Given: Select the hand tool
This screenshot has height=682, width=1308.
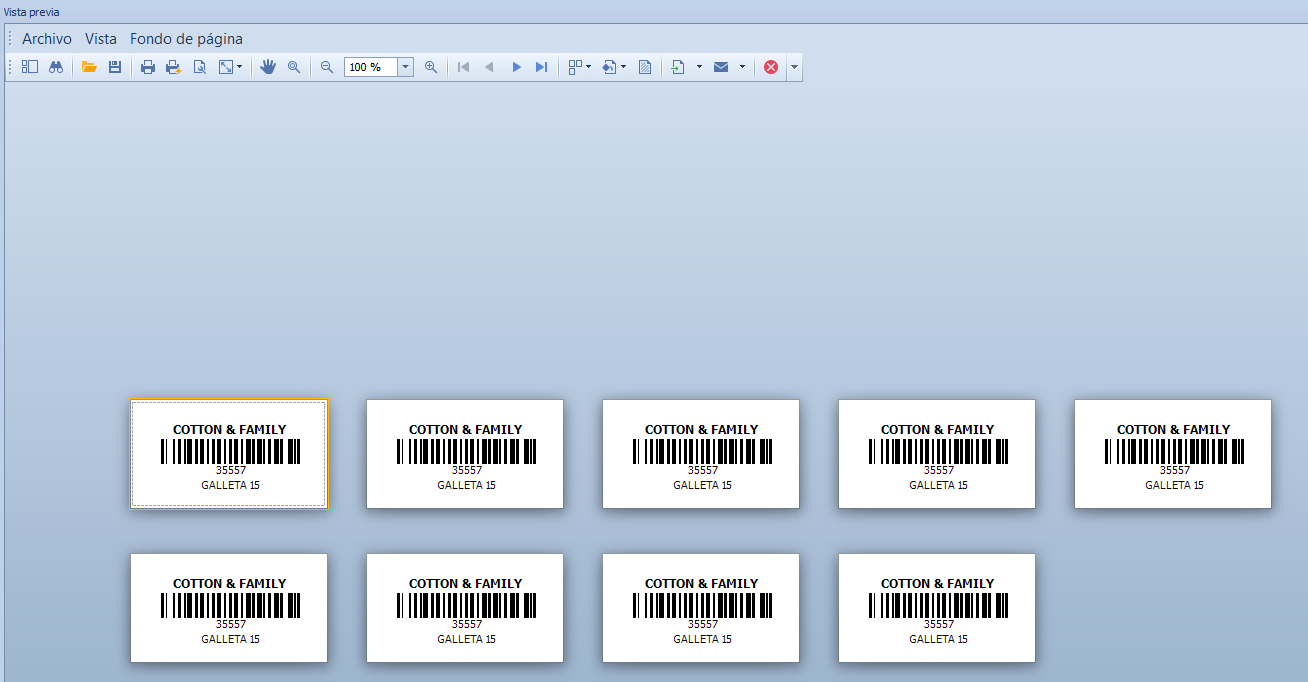Looking at the screenshot, I should [x=268, y=67].
